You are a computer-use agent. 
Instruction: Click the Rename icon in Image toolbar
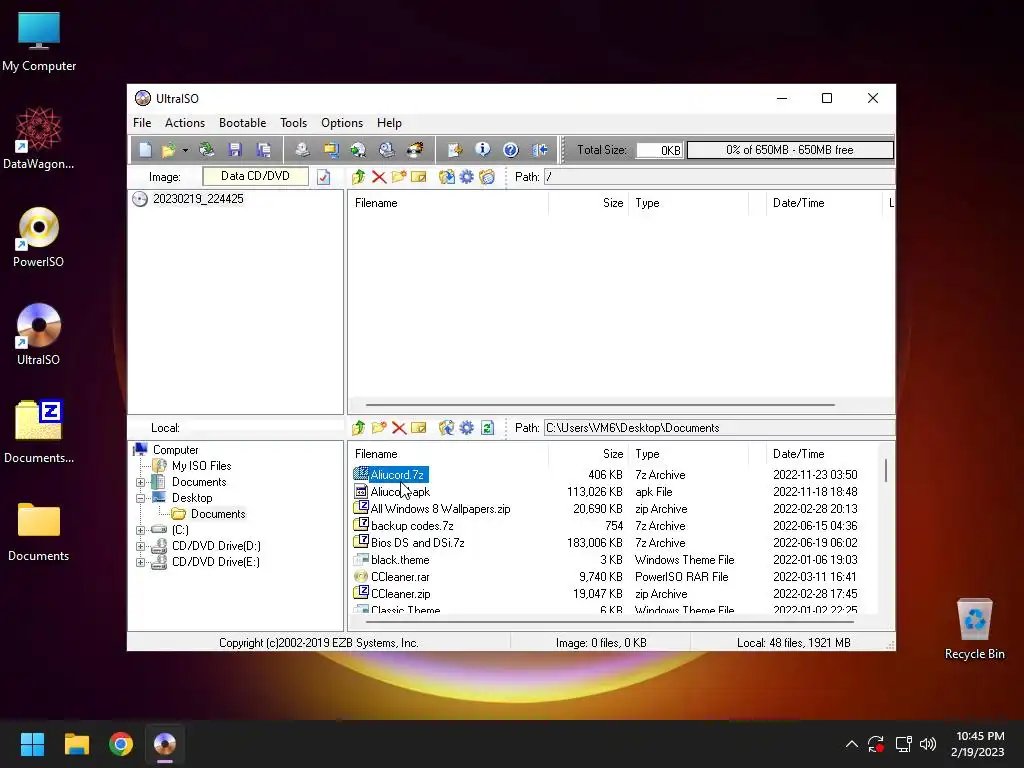point(419,177)
